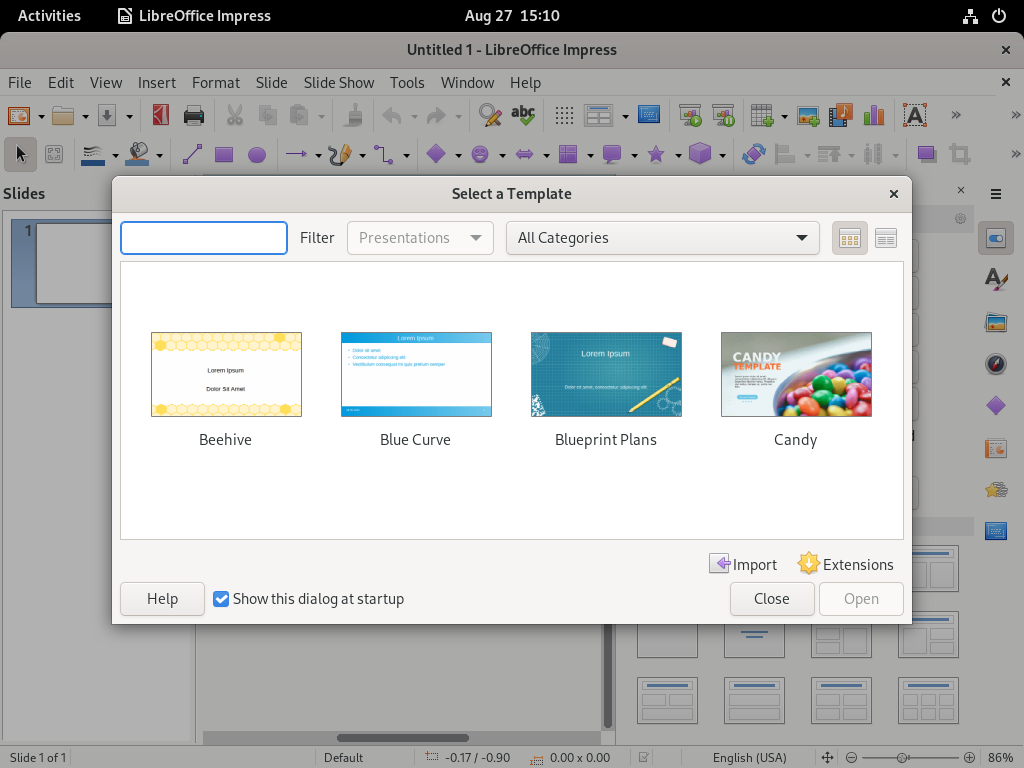The width and height of the screenshot is (1024, 768).
Task: Select the arrow Select tool
Action: click(x=21, y=154)
